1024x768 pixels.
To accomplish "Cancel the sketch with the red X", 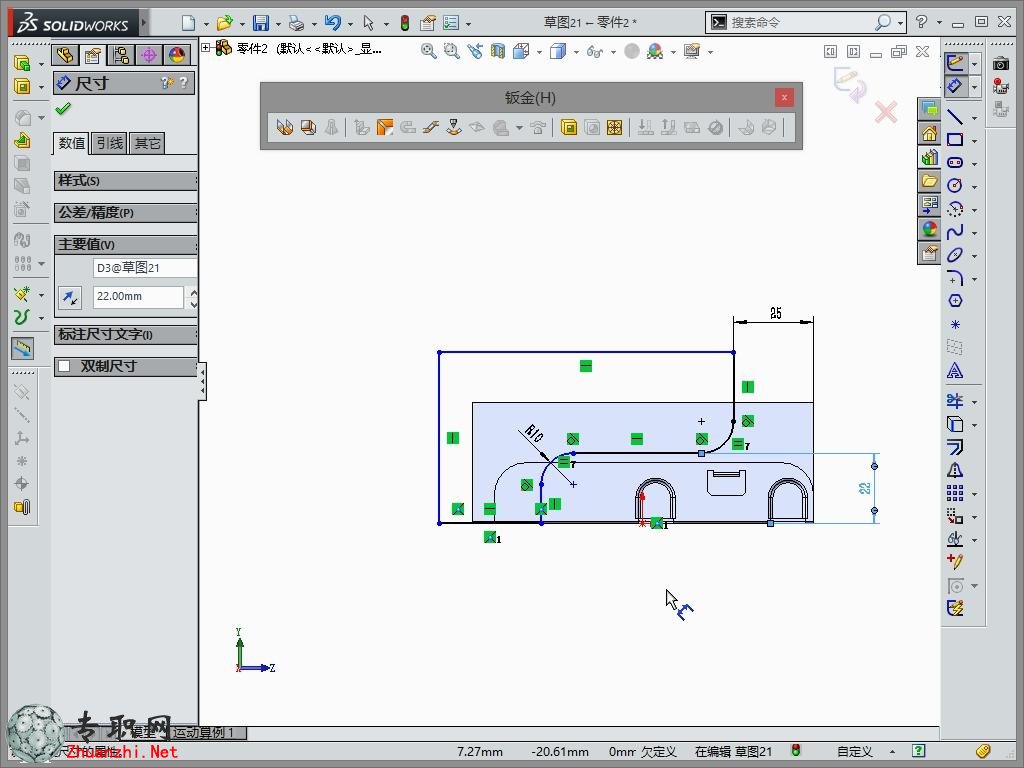I will (x=886, y=112).
